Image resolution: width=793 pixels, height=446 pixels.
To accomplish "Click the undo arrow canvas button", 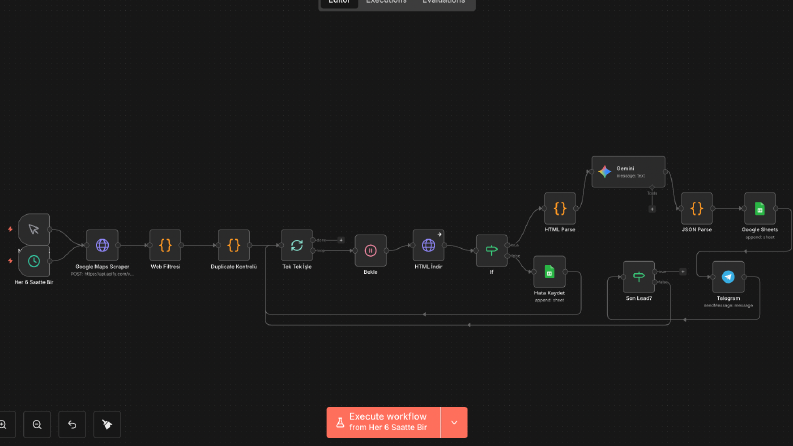I will 72,424.
